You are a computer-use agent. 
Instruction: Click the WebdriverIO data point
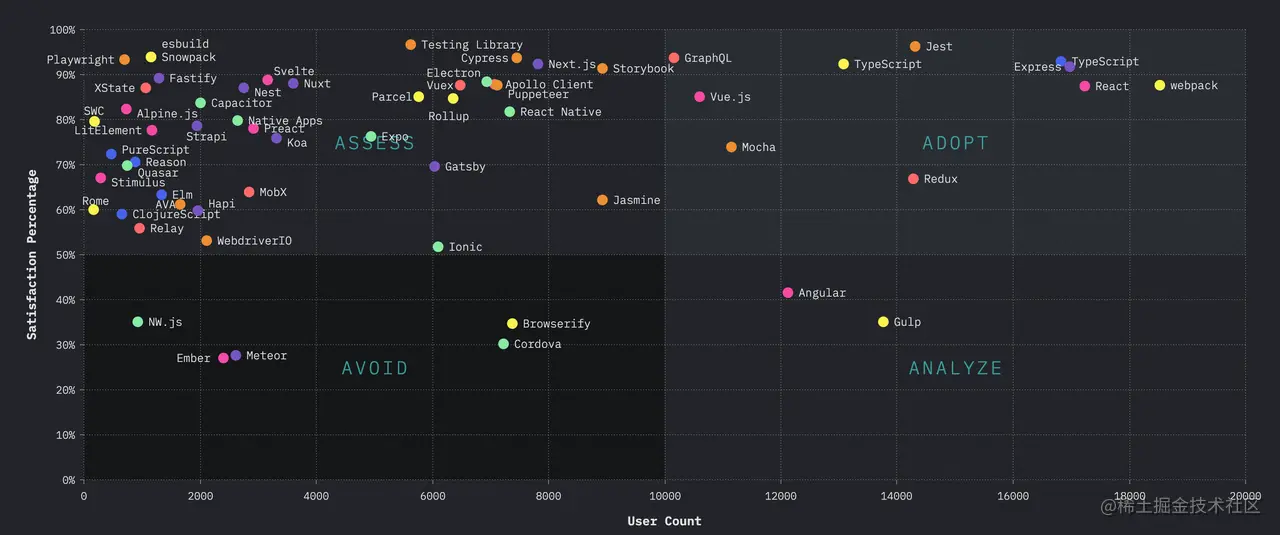tap(206, 241)
